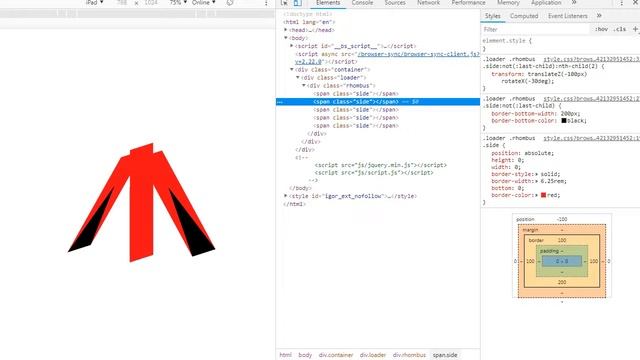Select html in the breadcrumb bar
Viewport: 640px width, 360px height.
[285, 355]
